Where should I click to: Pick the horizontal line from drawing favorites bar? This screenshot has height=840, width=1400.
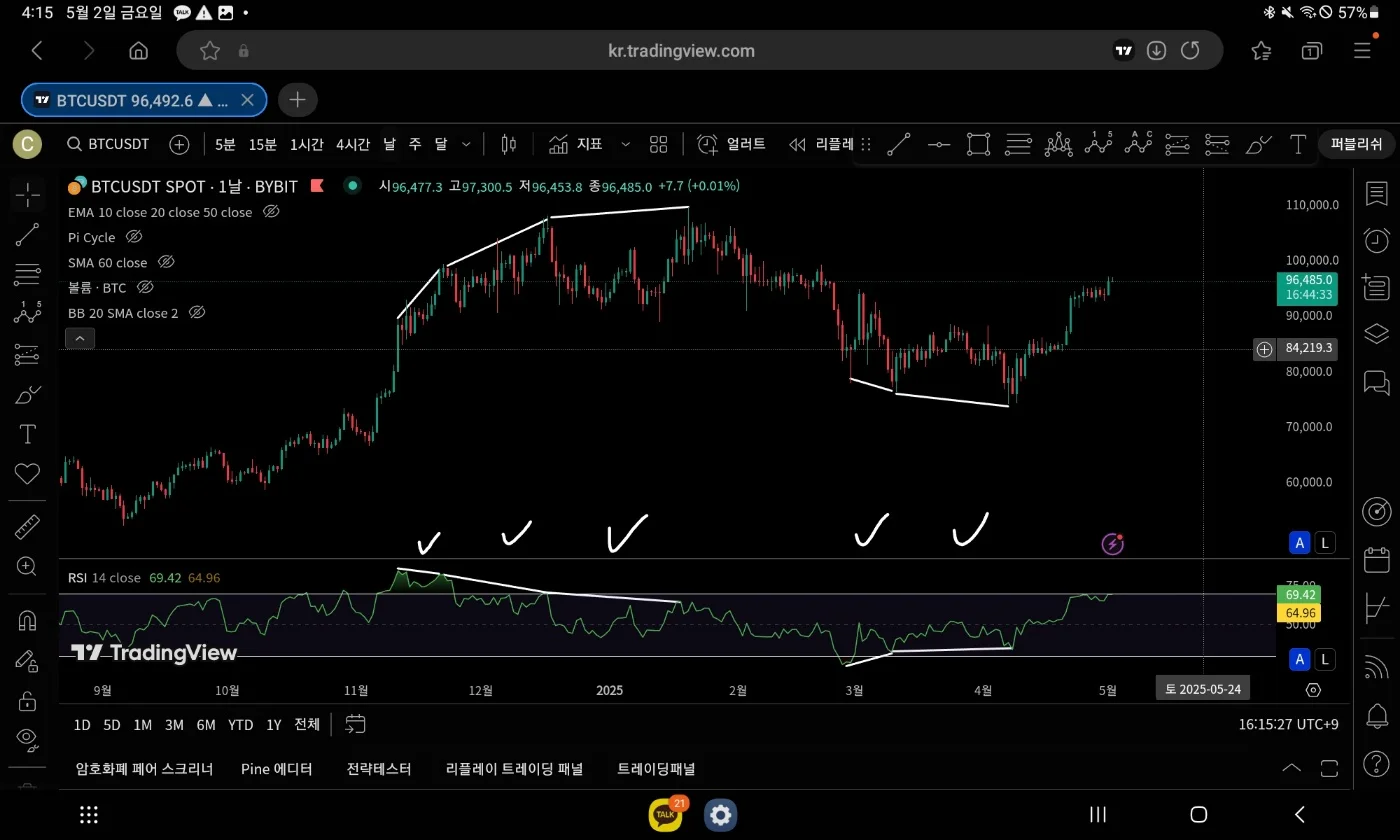(x=938, y=144)
